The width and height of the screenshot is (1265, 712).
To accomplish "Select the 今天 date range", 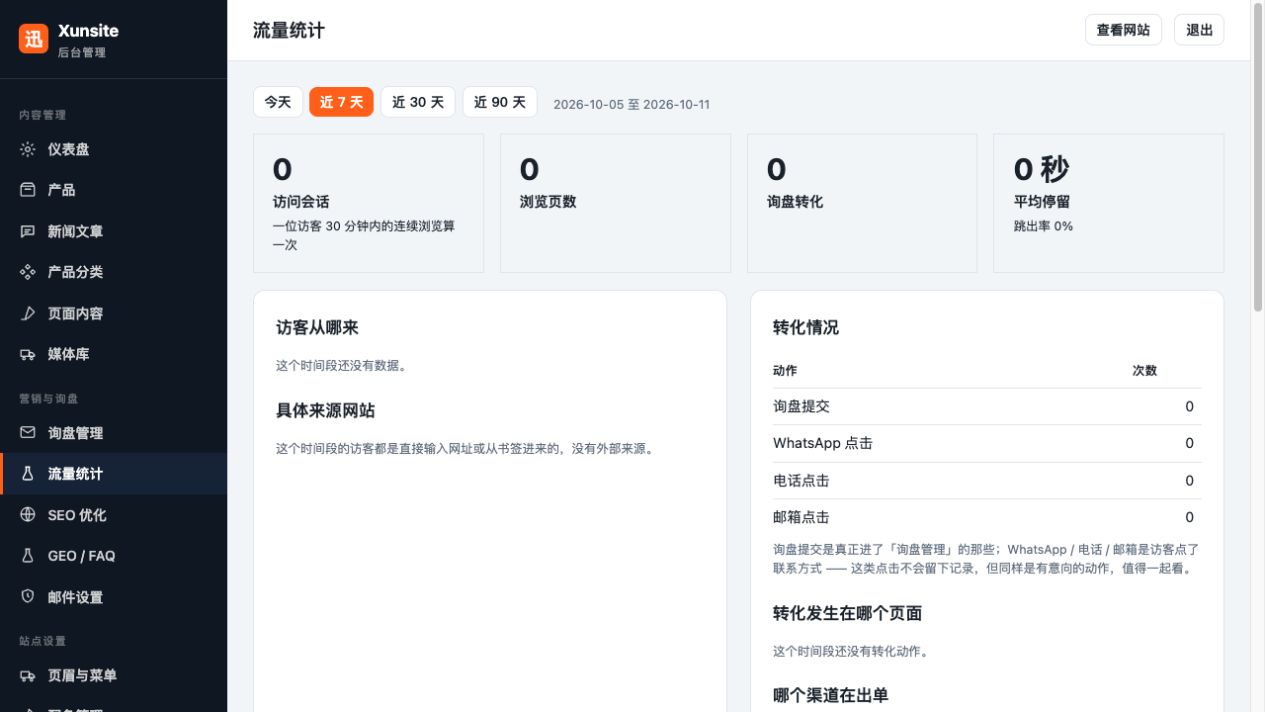I will click(x=278, y=102).
